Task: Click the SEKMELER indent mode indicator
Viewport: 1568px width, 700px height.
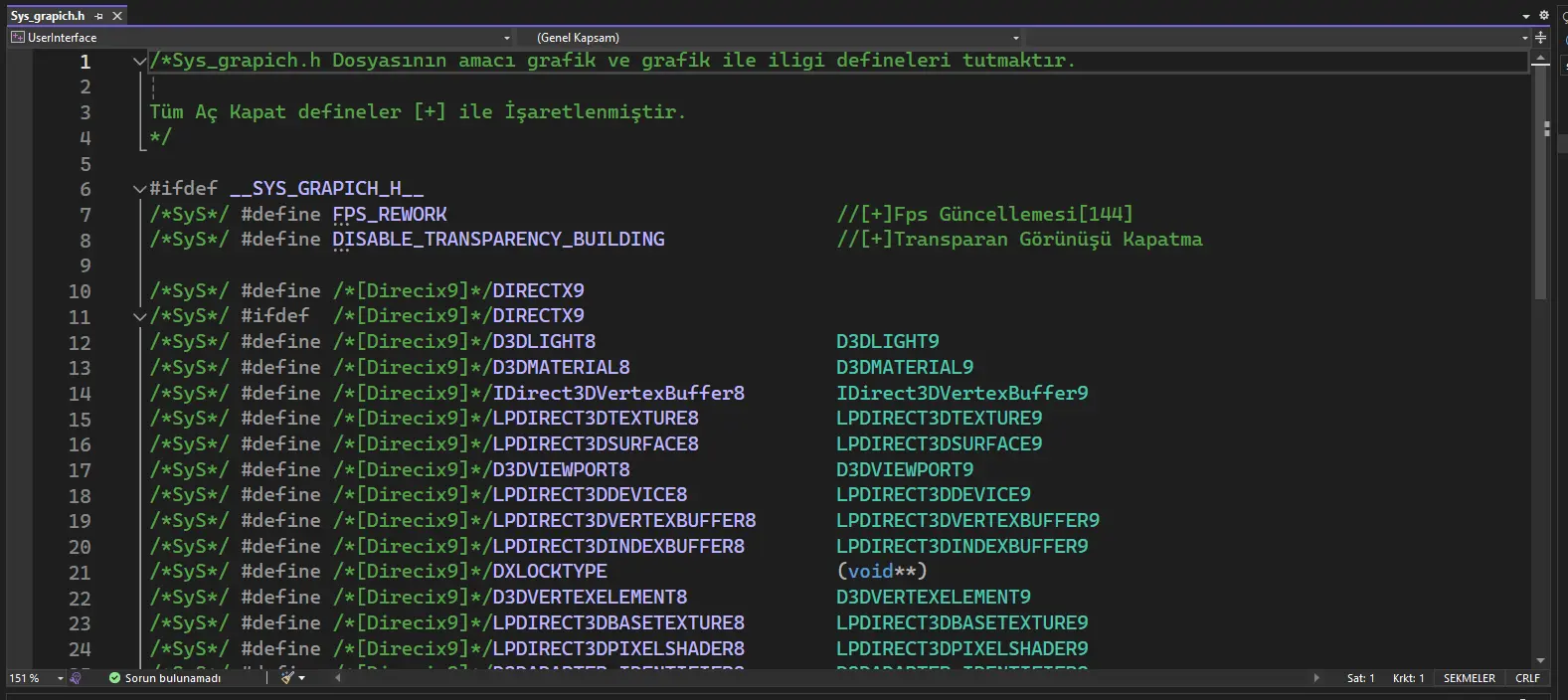Action: (1469, 678)
